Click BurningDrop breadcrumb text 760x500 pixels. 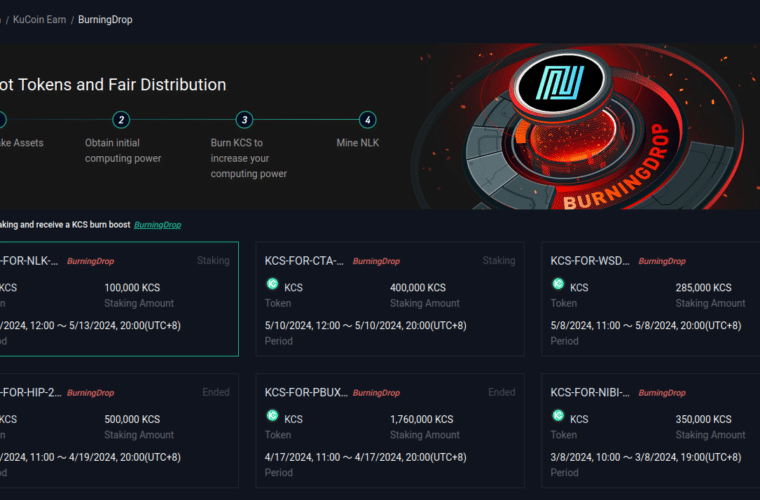click(x=105, y=20)
